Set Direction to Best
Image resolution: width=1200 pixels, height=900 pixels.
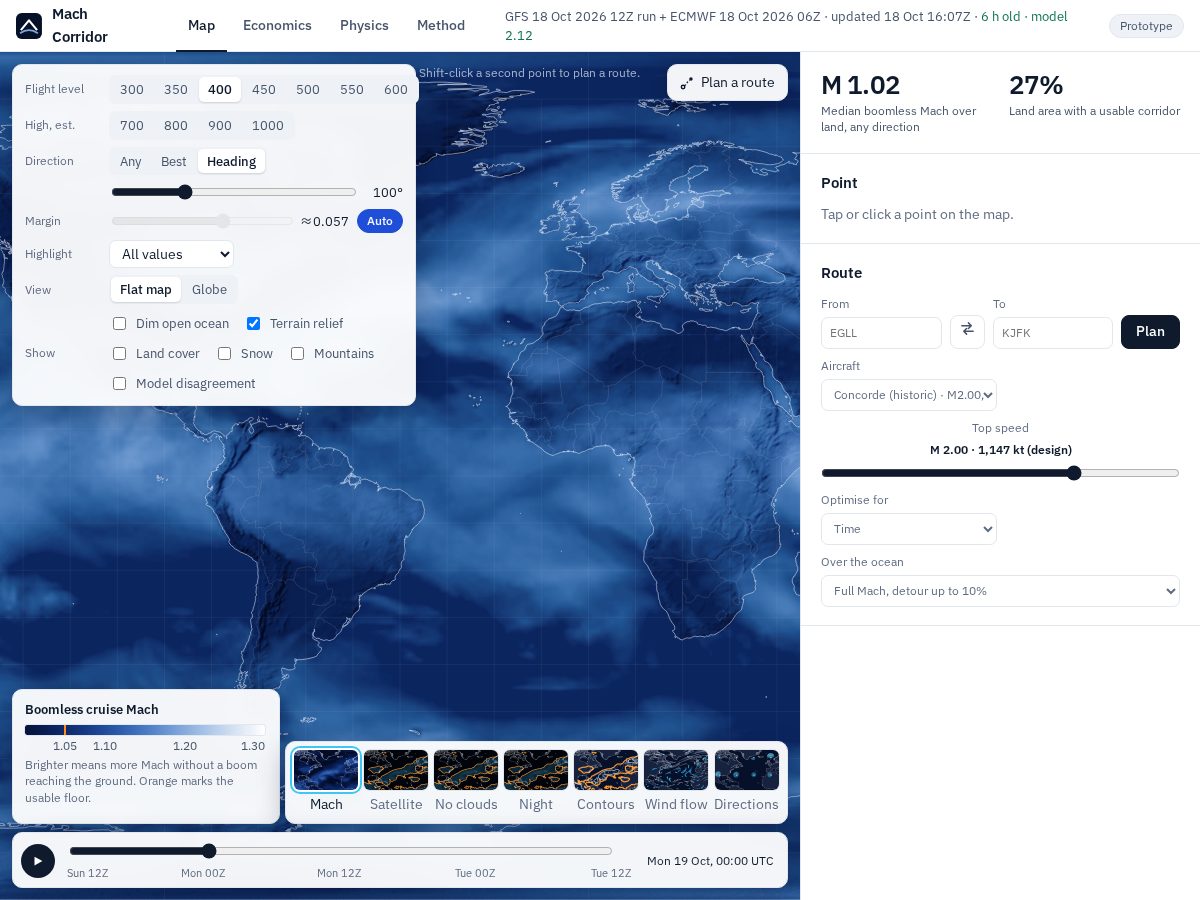pos(174,162)
